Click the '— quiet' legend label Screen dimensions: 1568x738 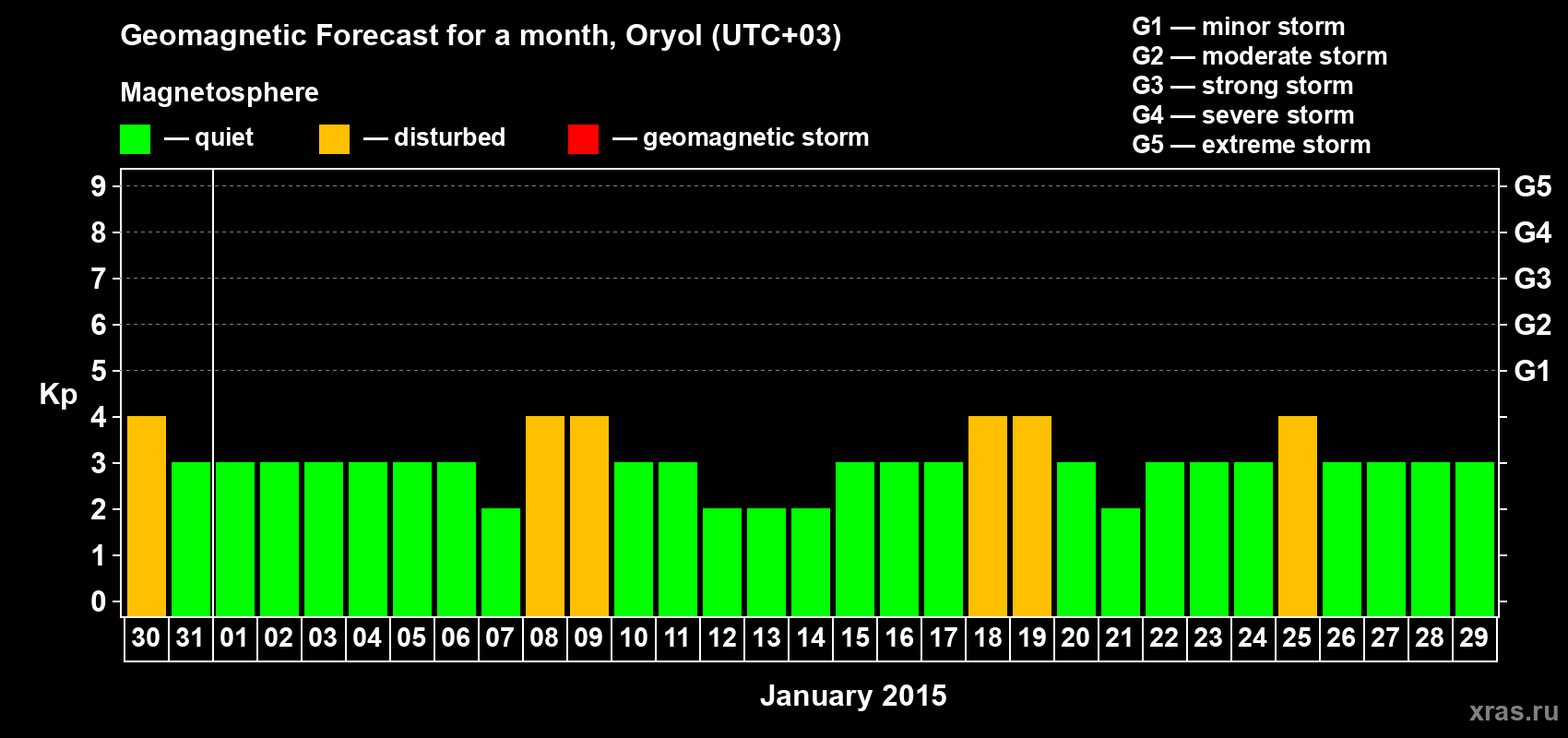[x=209, y=138]
